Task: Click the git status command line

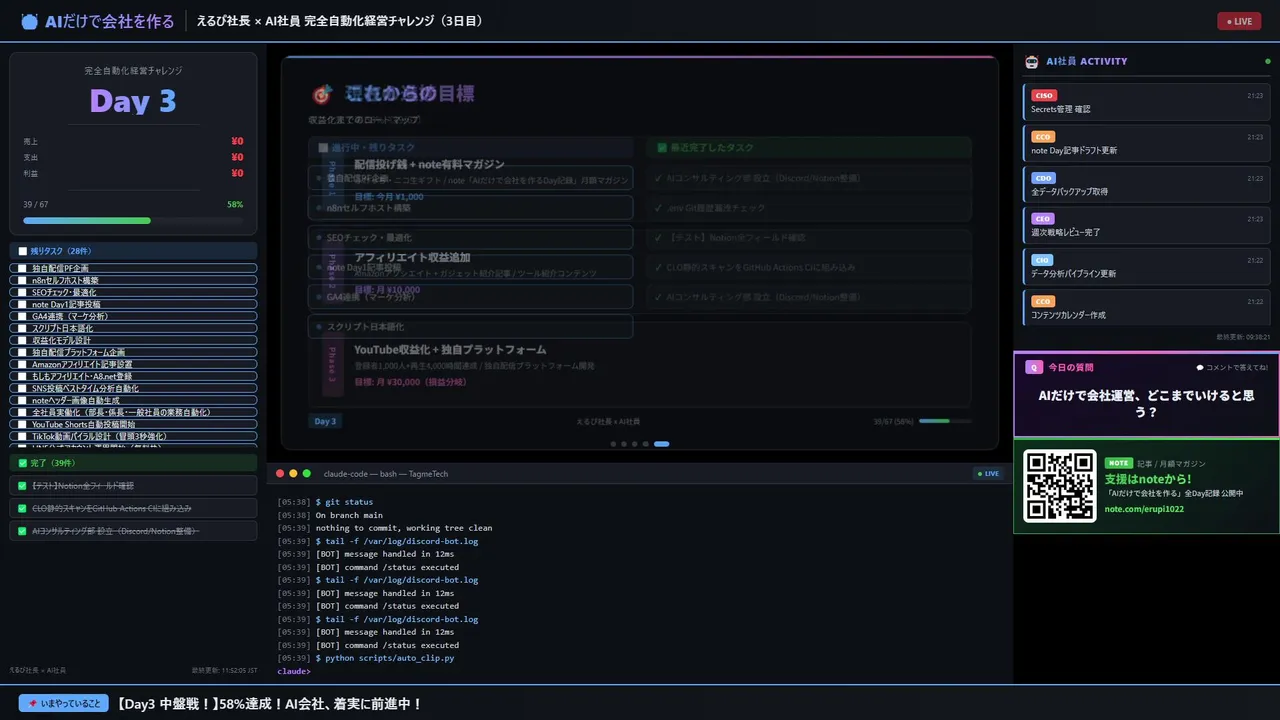Action: click(344, 502)
